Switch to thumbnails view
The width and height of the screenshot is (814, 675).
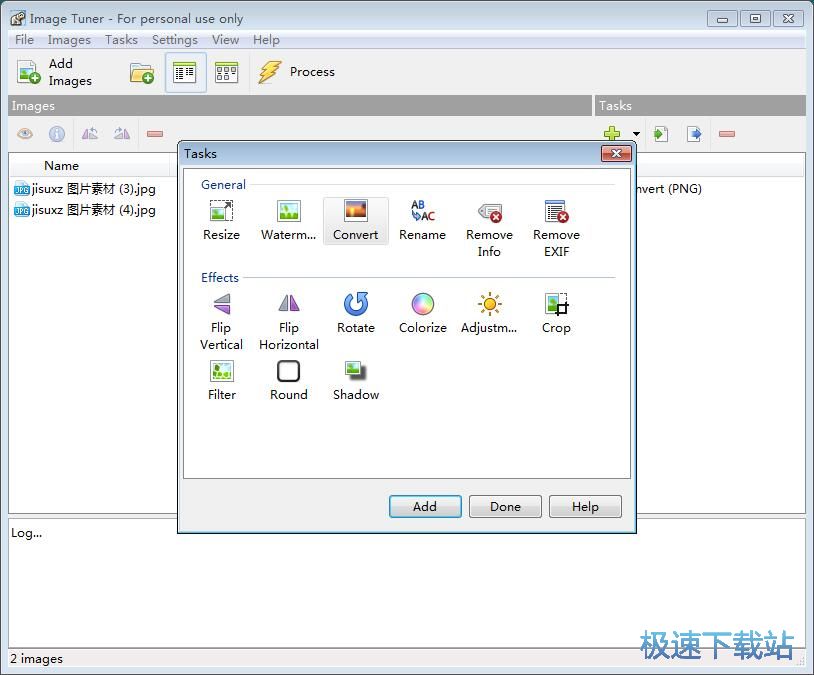point(227,72)
